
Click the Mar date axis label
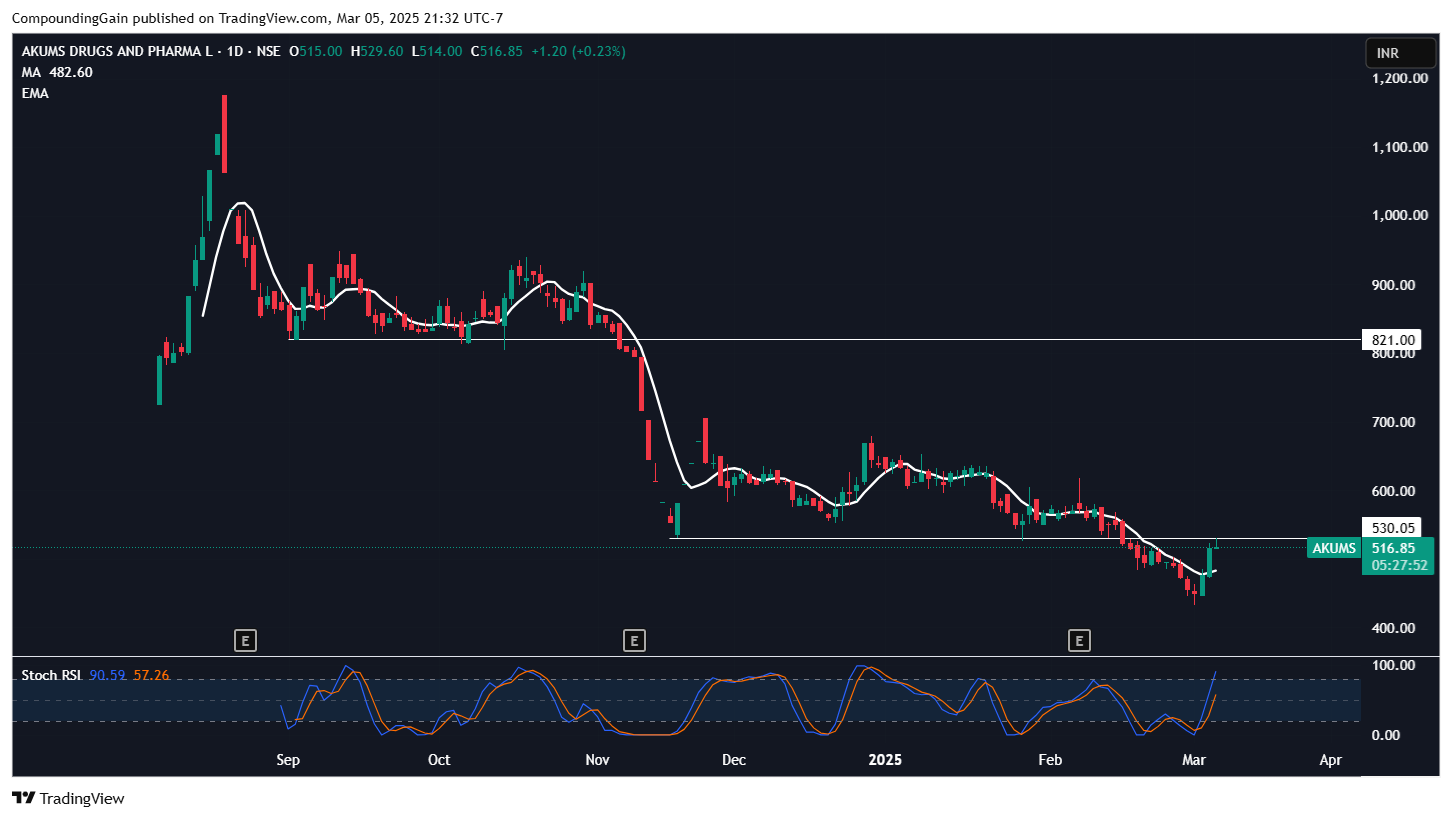(1194, 760)
